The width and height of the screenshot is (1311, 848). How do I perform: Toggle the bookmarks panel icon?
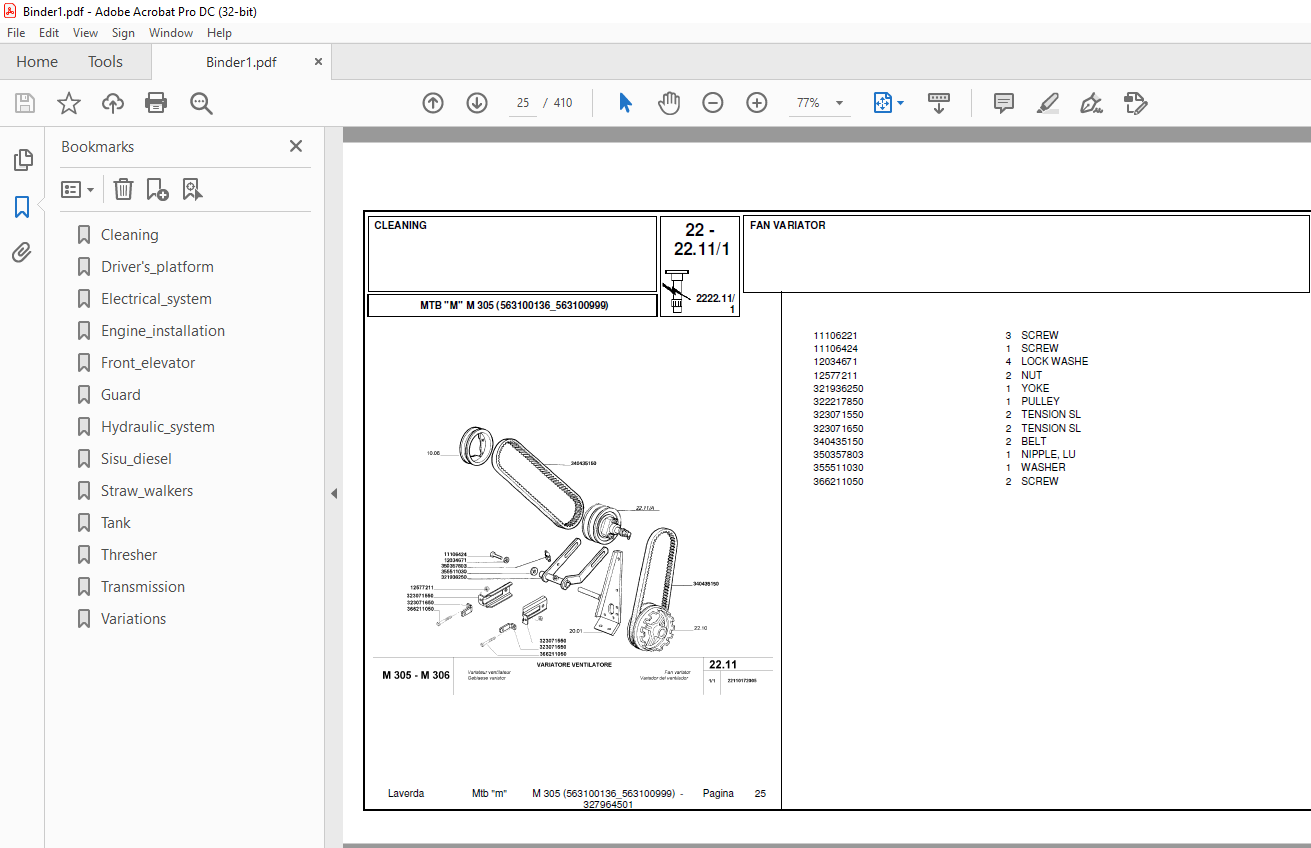22,207
